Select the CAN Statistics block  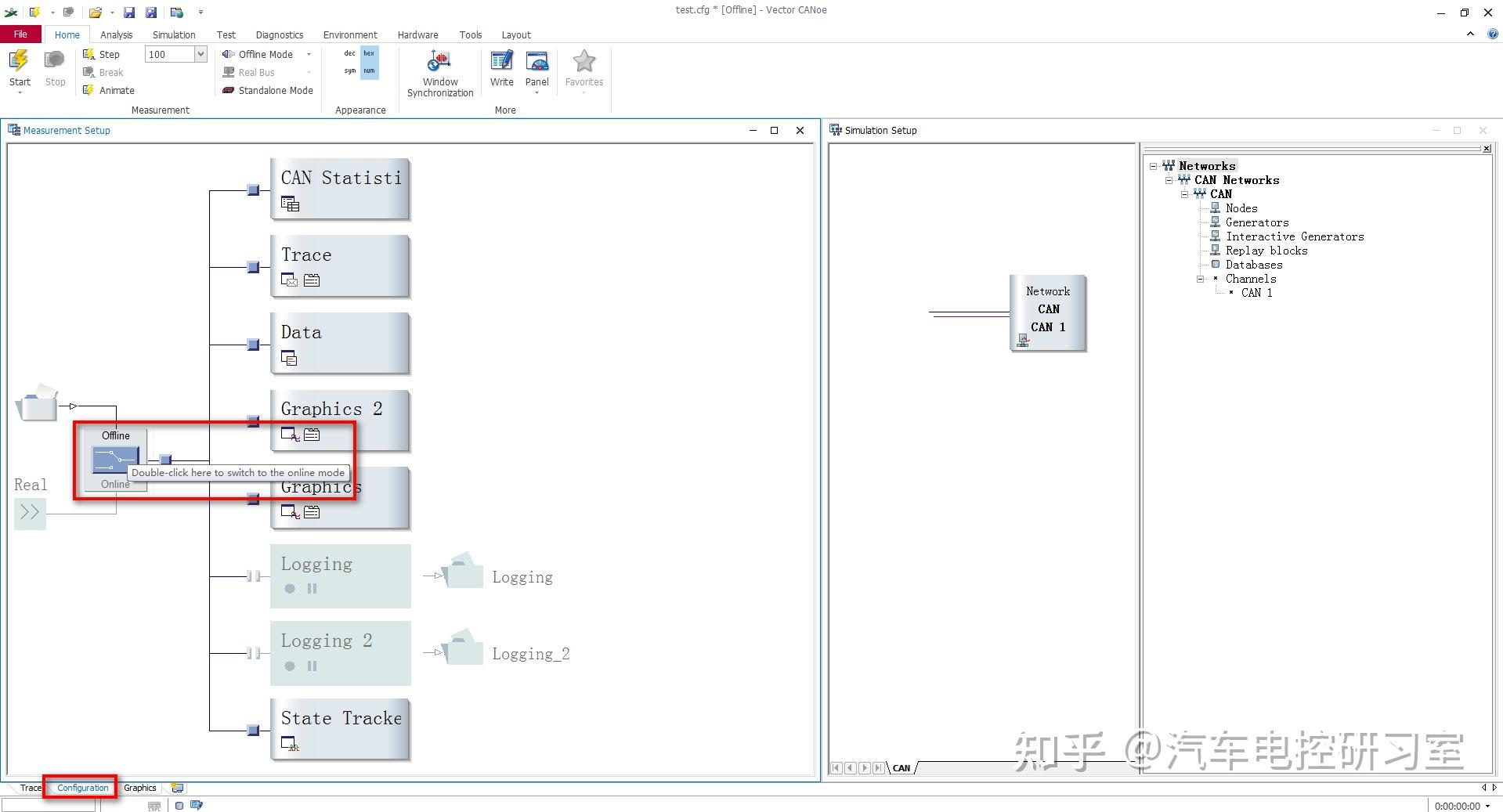[x=340, y=189]
